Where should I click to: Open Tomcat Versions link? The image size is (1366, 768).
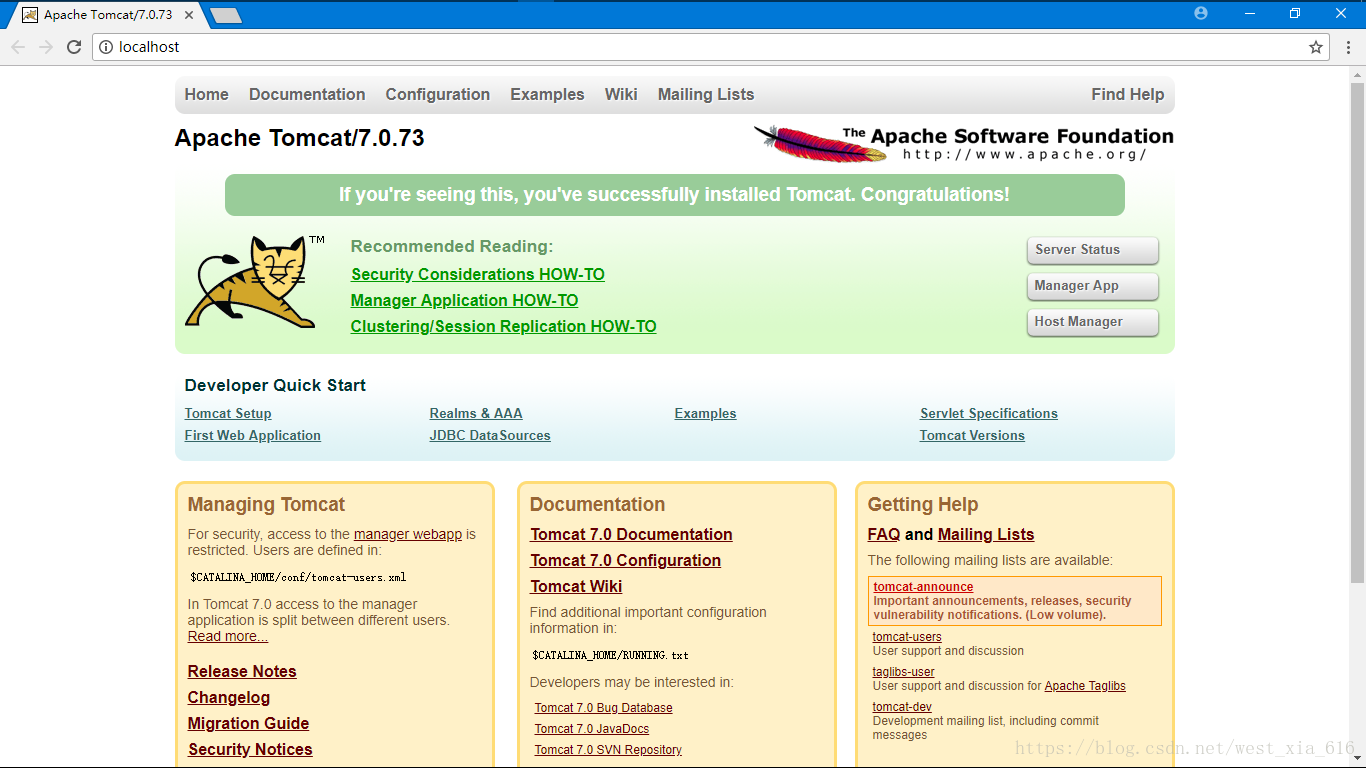pyautogui.click(x=972, y=435)
